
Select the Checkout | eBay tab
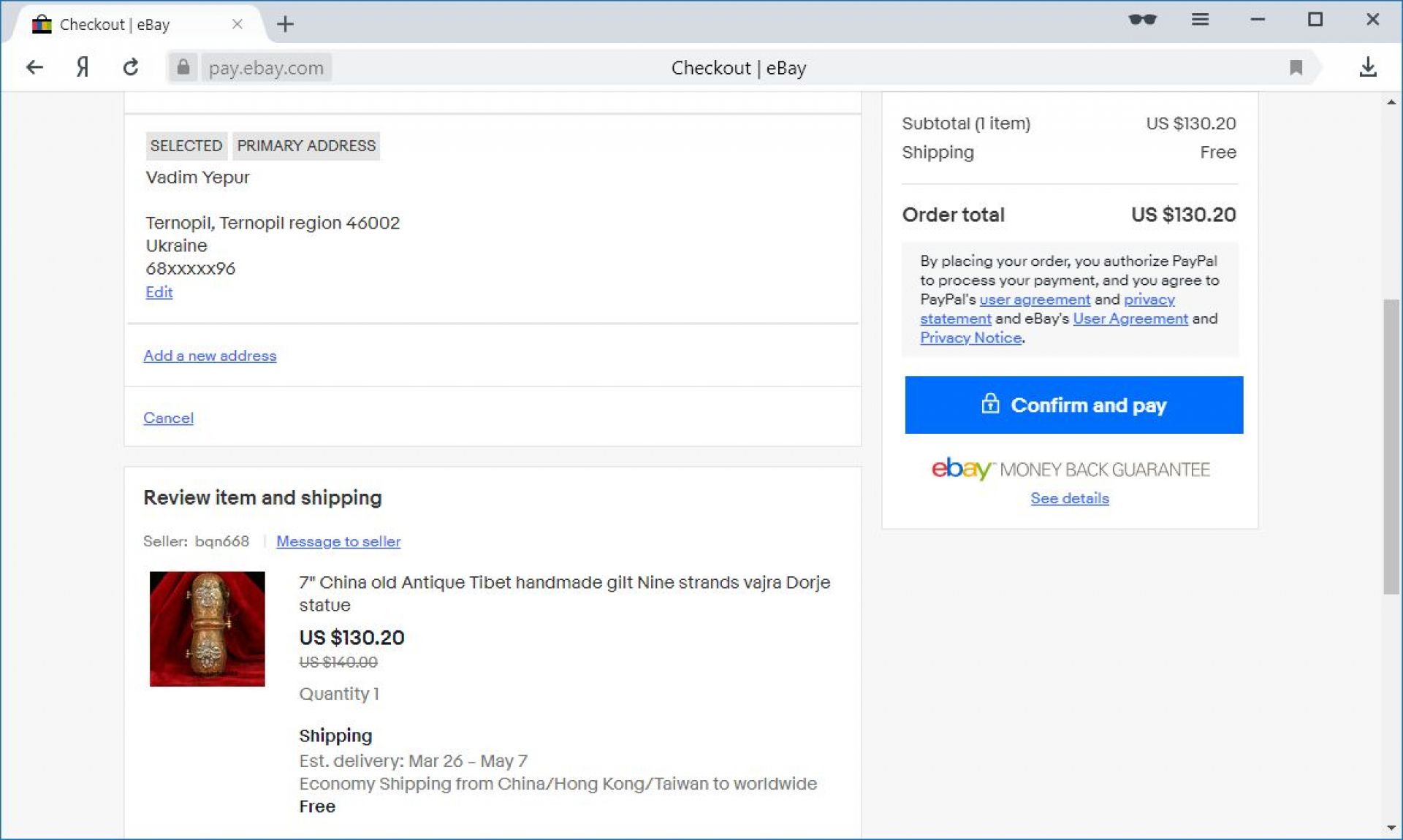pos(117,24)
